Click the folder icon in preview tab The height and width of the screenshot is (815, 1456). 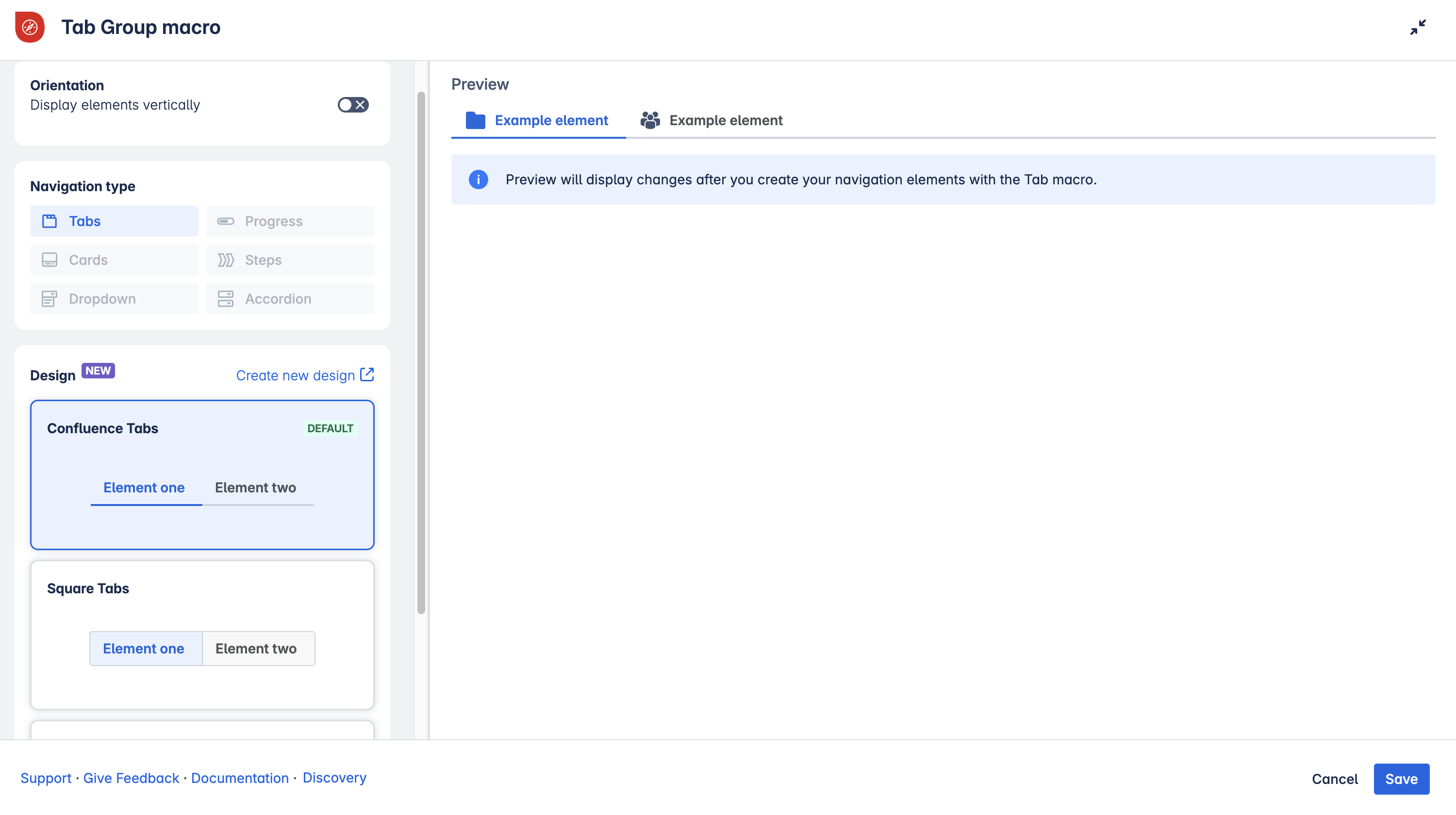(475, 120)
